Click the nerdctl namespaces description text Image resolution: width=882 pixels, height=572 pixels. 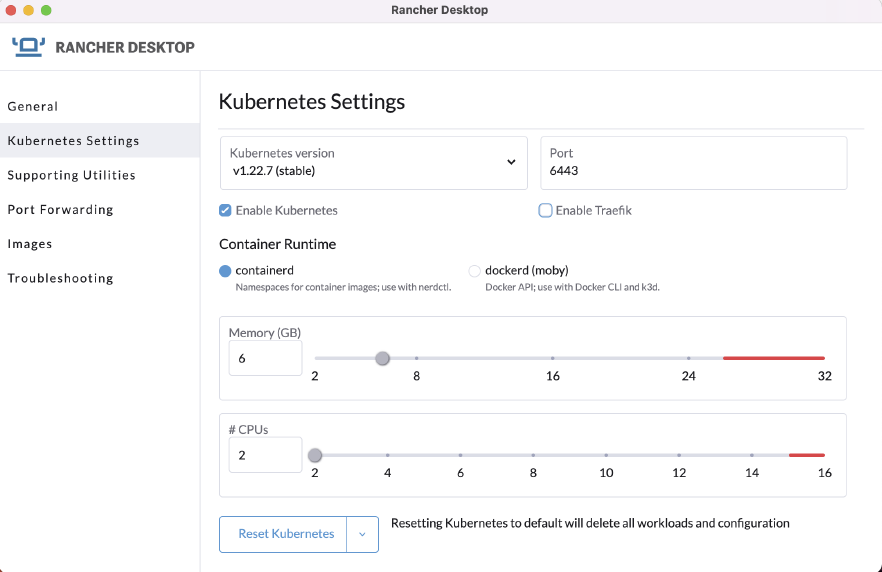pyautogui.click(x=343, y=287)
